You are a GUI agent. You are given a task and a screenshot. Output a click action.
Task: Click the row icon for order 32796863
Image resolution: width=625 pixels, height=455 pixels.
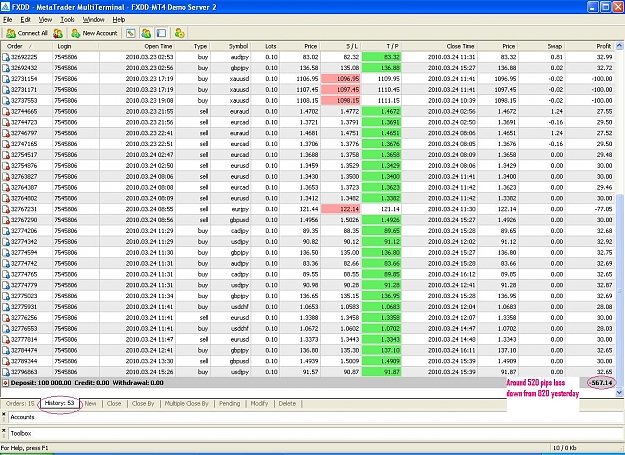pos(6,372)
